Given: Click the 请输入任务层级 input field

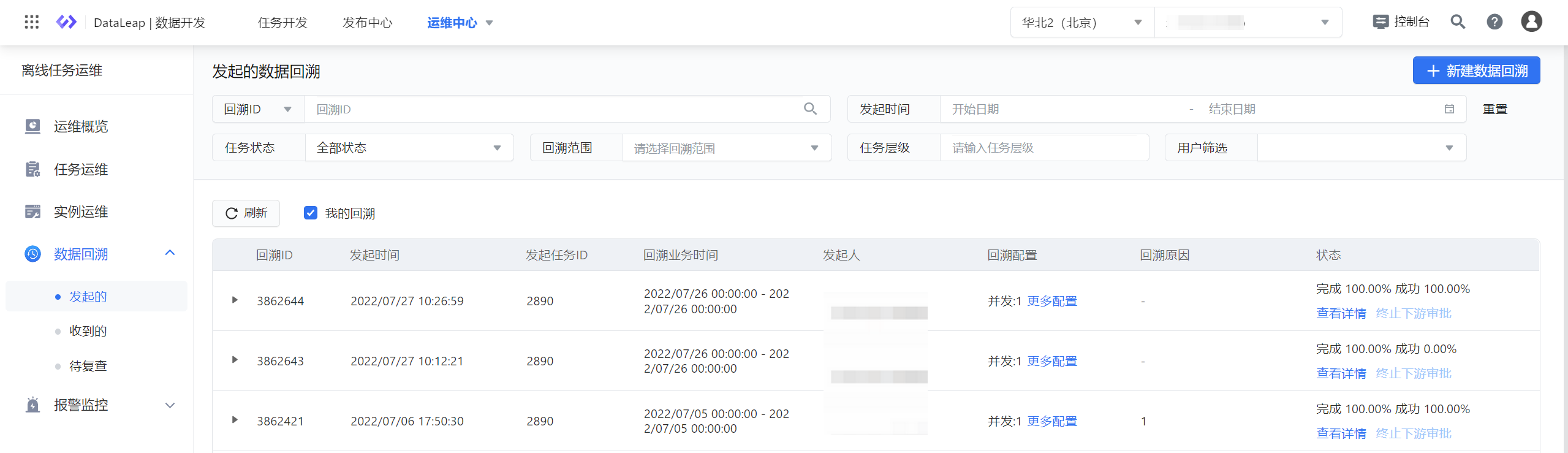Looking at the screenshot, I should [x=1044, y=148].
